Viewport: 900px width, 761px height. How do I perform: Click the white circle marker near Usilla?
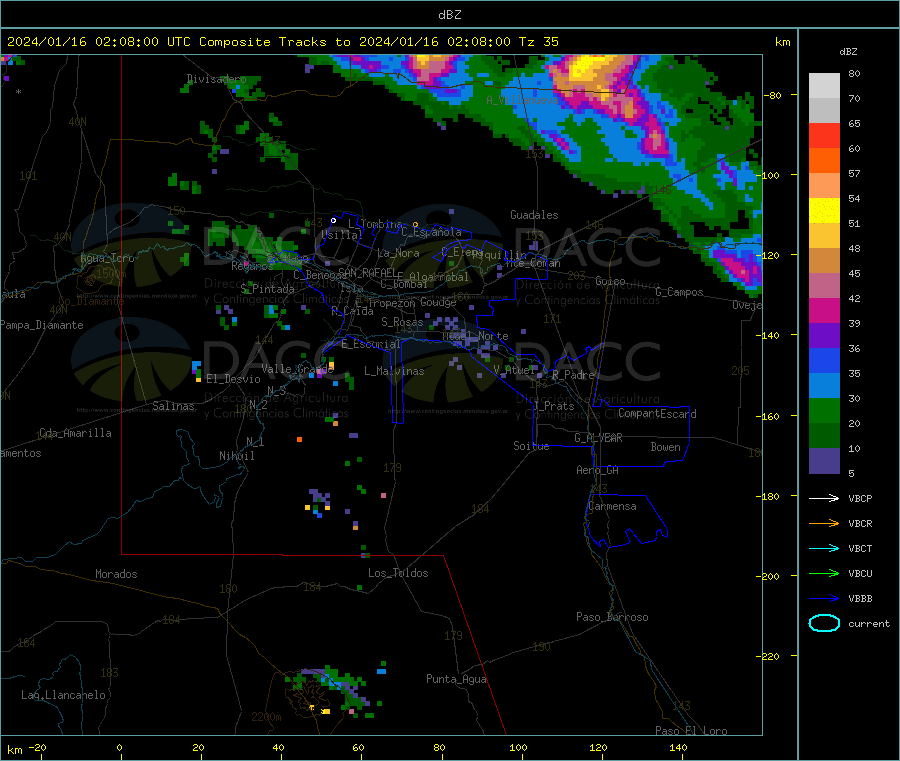[x=333, y=220]
